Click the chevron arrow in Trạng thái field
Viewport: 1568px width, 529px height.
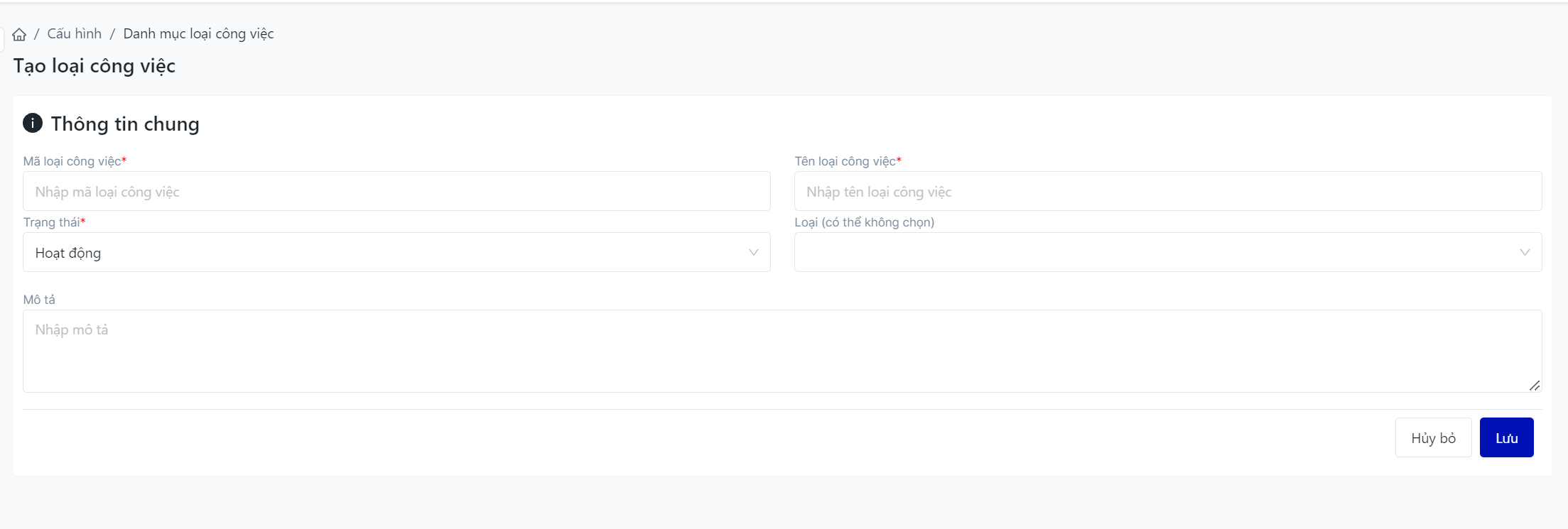[x=753, y=253]
